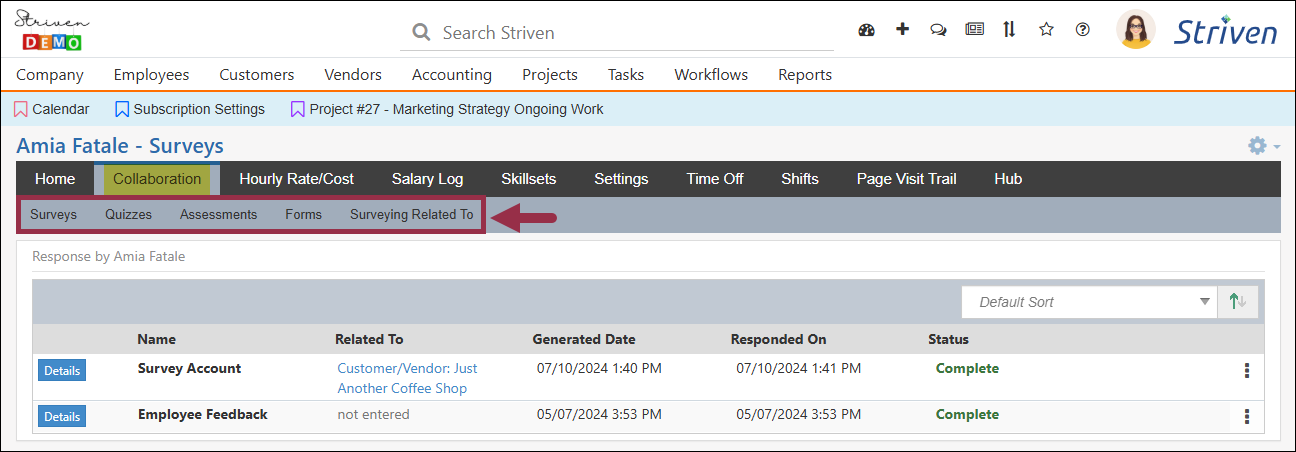This screenshot has width=1296, height=452.
Task: Select the Collaboration tab
Action: 157,179
